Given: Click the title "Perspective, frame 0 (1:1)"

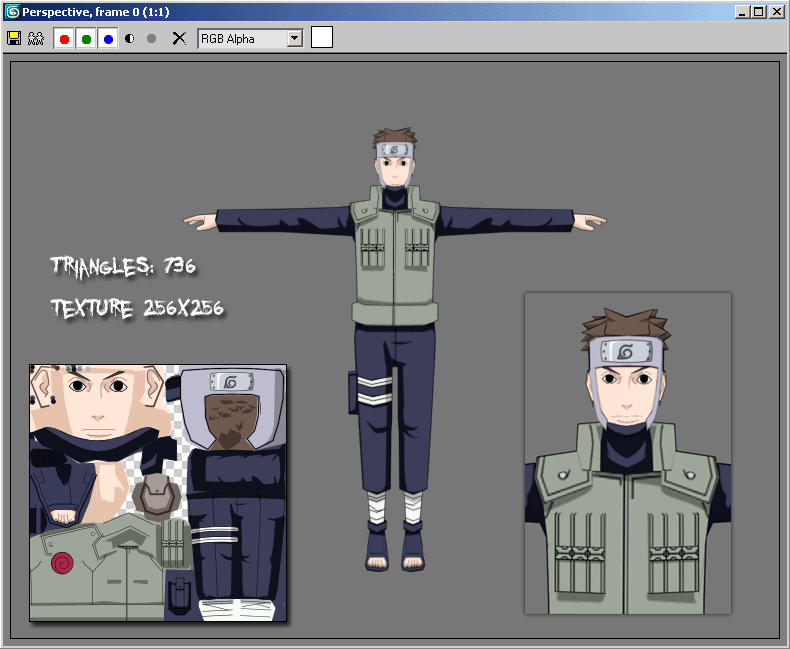Looking at the screenshot, I should click(96, 12).
